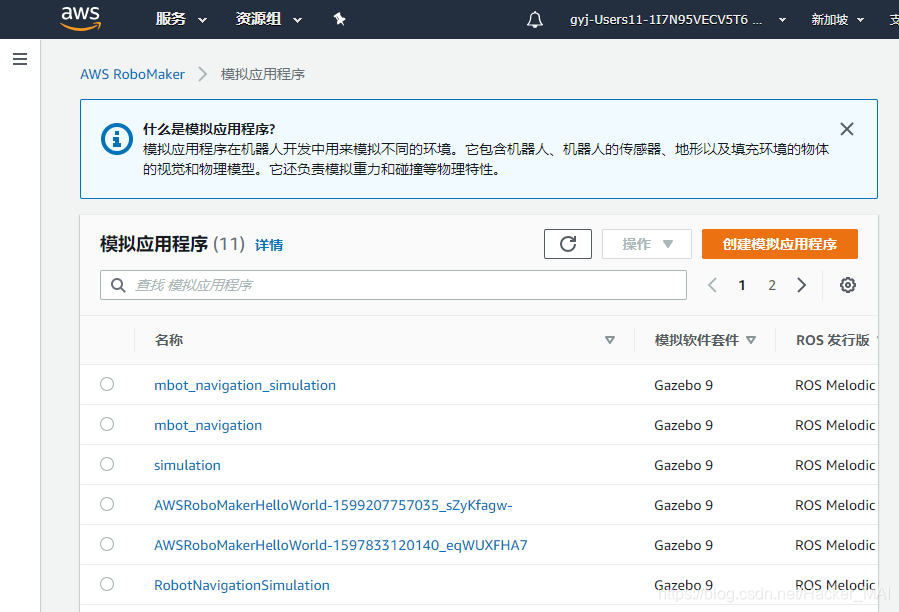Select AWSRoboMakerHelloWorld-1599207757035 radio button

tap(107, 504)
